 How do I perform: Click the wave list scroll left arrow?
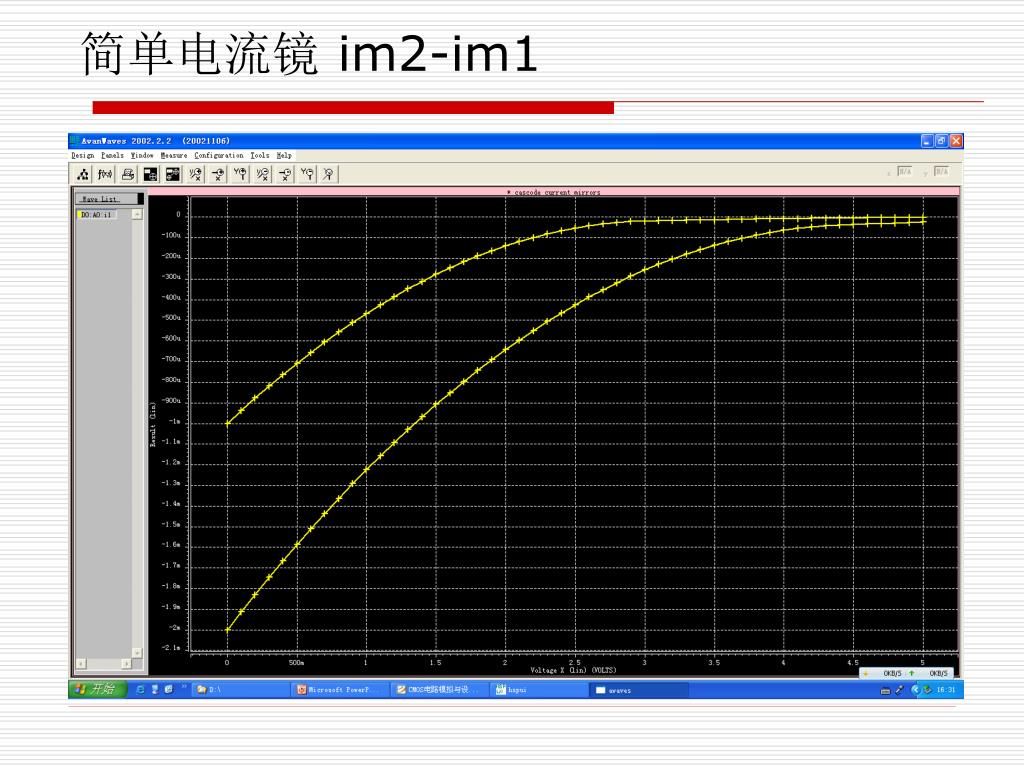(x=81, y=664)
